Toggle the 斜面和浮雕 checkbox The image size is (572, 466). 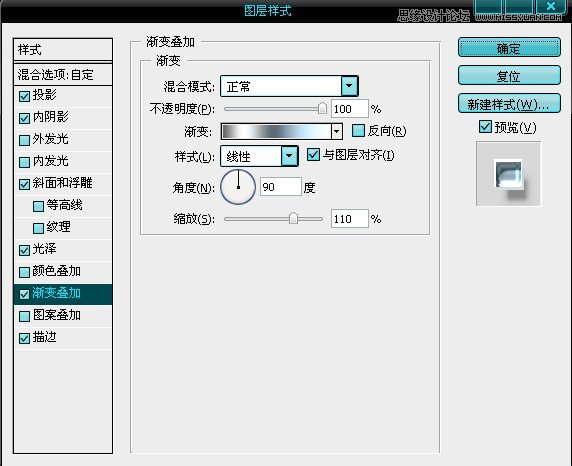point(24,184)
